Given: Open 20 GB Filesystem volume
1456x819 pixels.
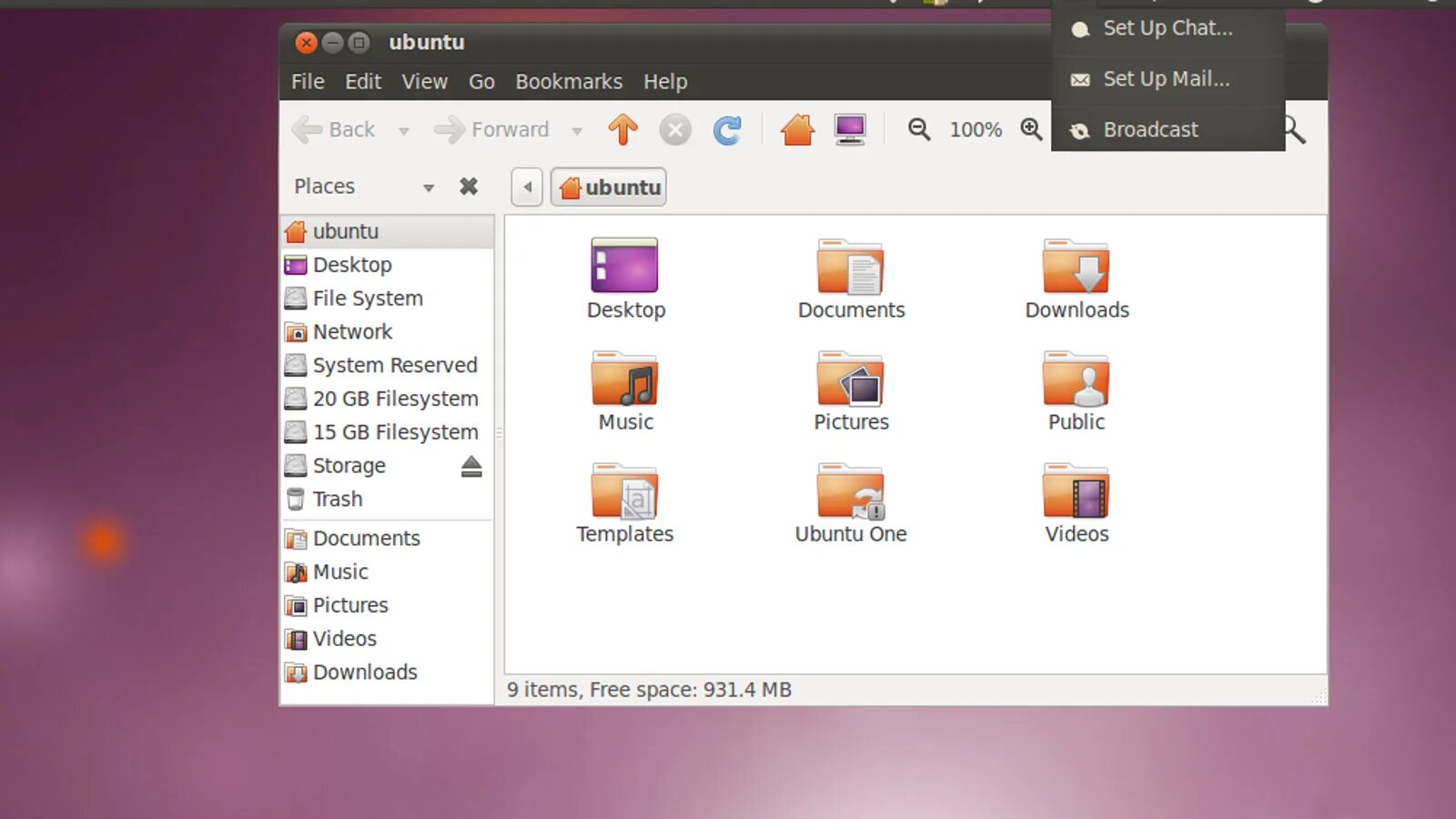Looking at the screenshot, I should pos(388,399).
